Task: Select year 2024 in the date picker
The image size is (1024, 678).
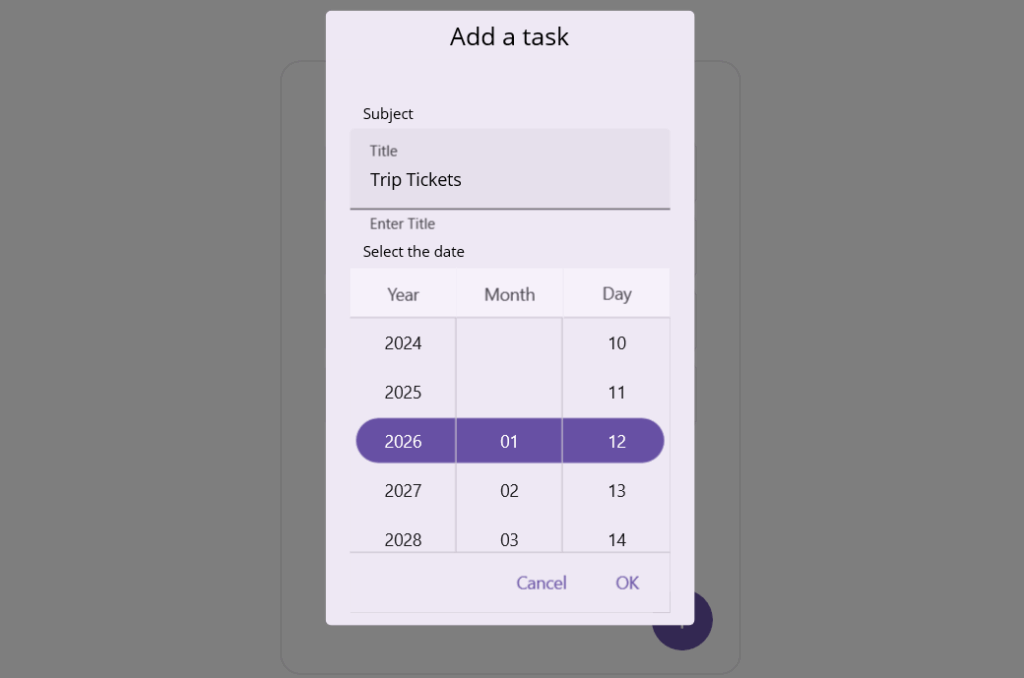Action: (x=403, y=342)
